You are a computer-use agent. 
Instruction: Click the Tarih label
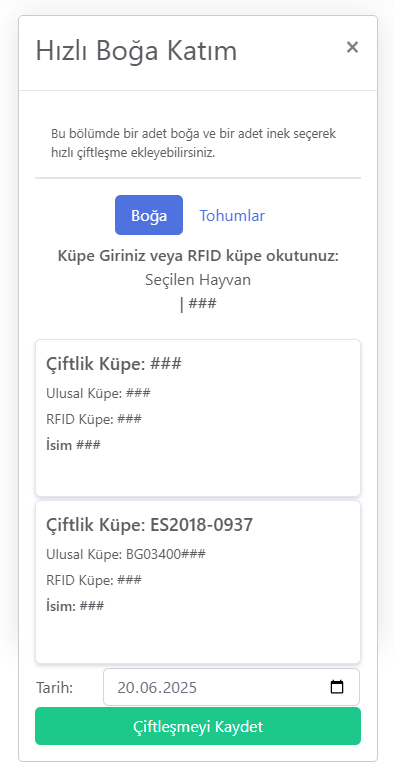[x=54, y=687]
